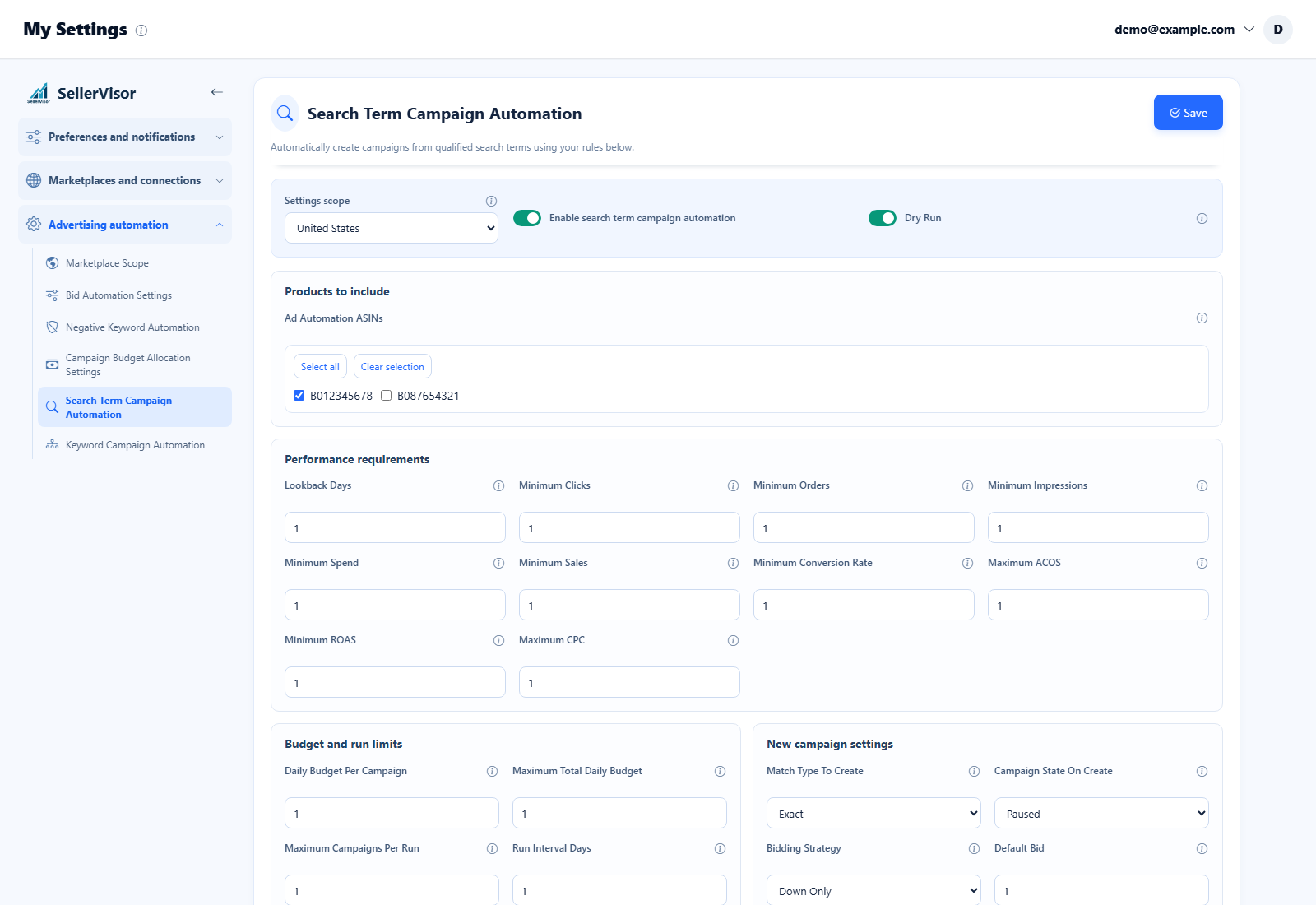
Task: Click the Maximum ACOS input field
Action: [1098, 605]
